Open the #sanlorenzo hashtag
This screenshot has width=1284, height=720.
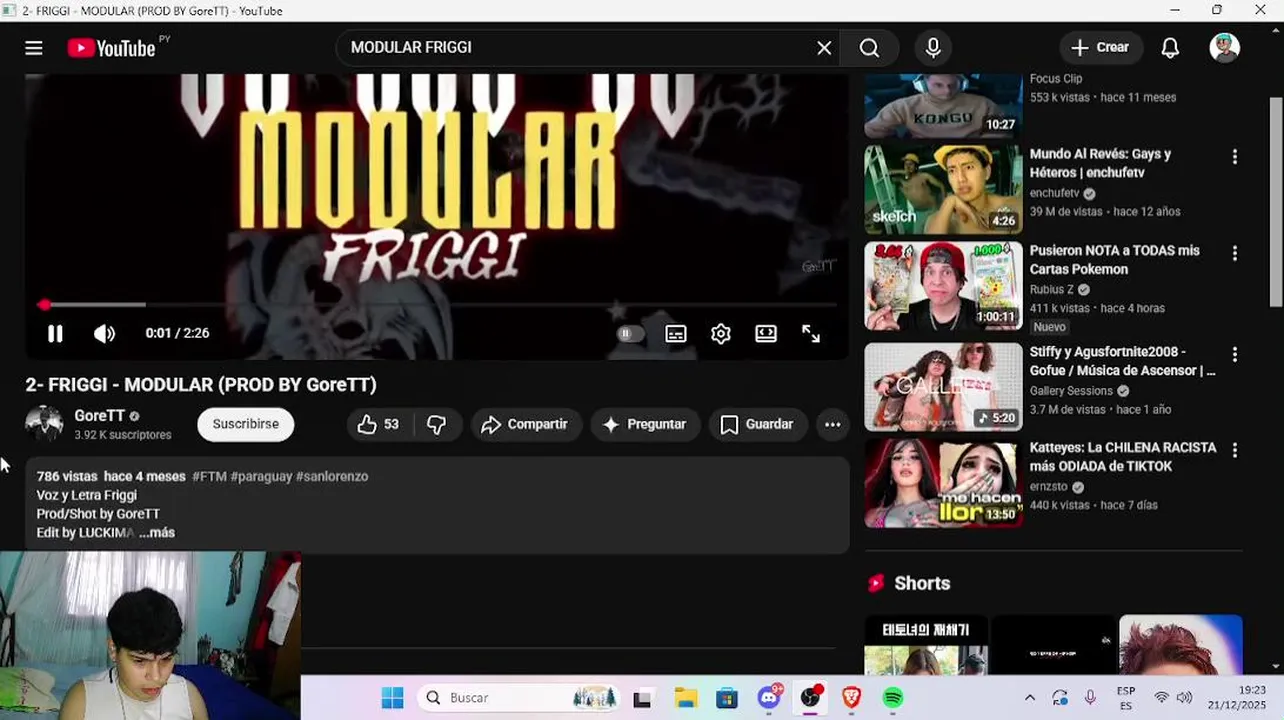pos(332,476)
